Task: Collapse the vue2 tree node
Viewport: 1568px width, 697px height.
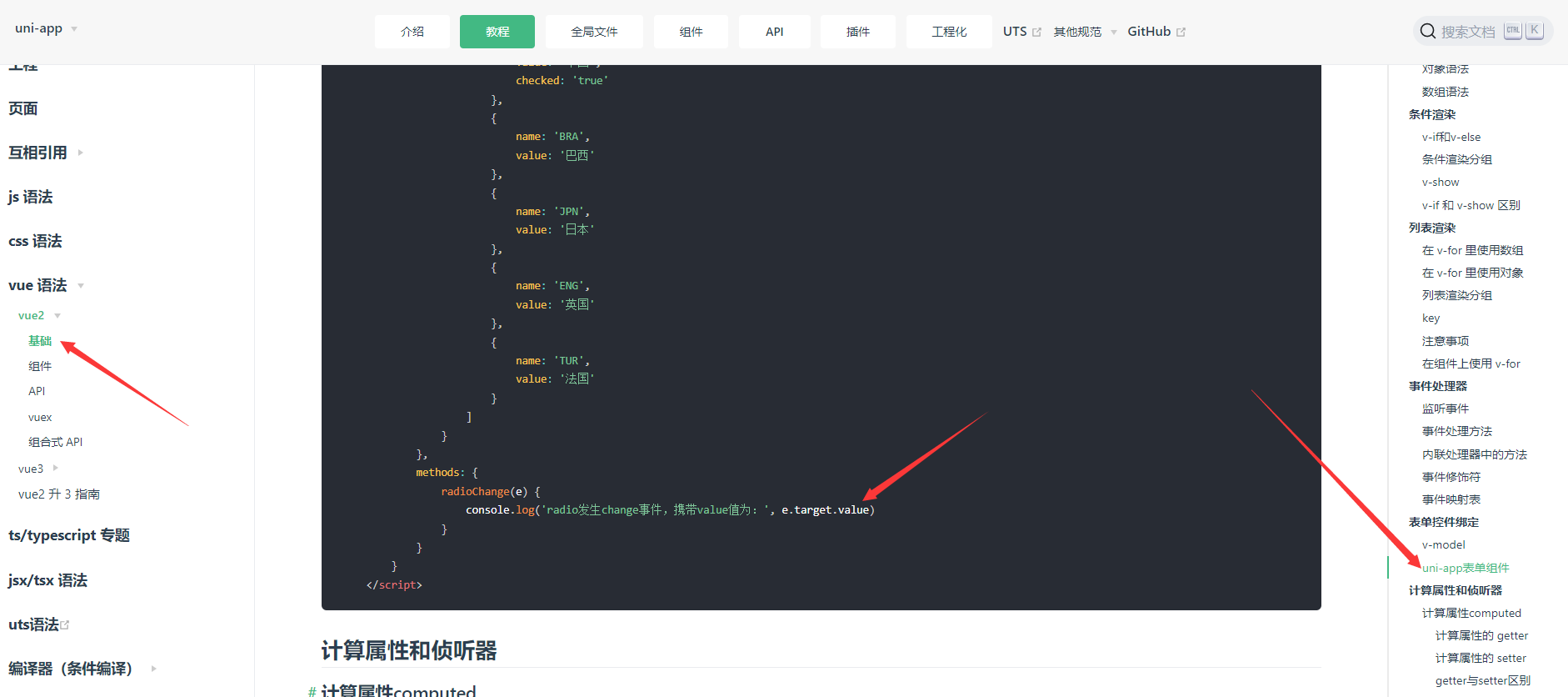Action: (x=57, y=316)
